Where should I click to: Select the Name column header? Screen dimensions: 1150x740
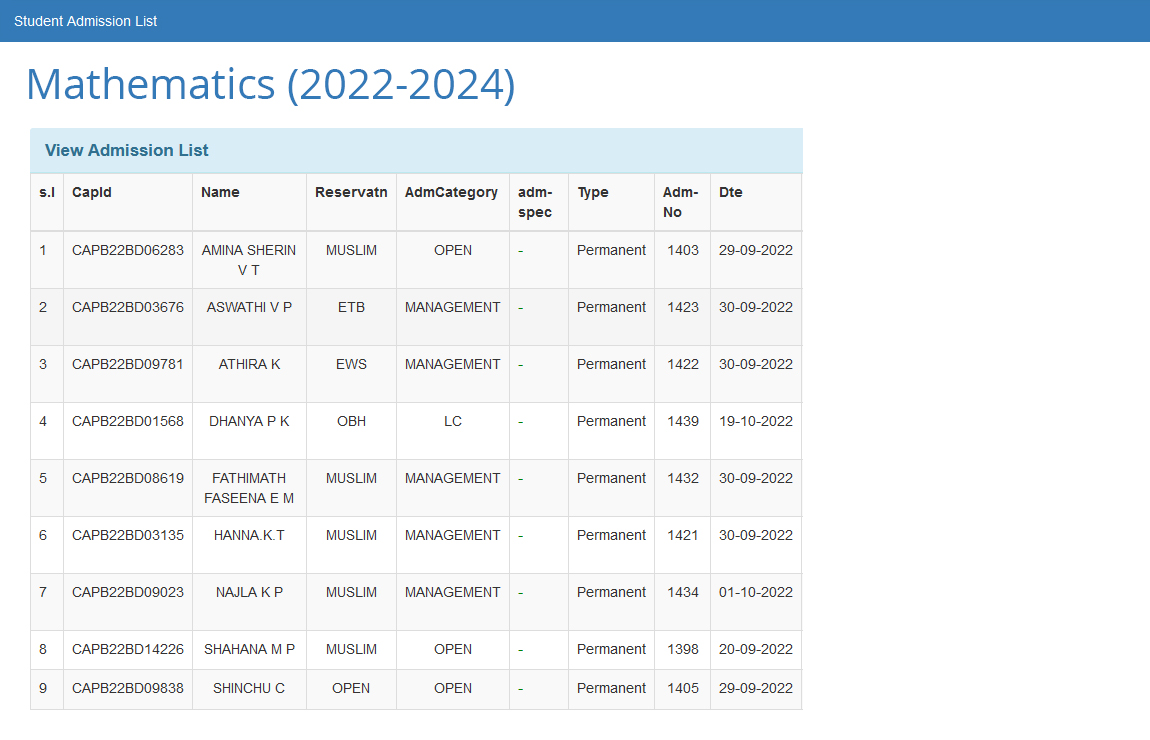pos(220,192)
